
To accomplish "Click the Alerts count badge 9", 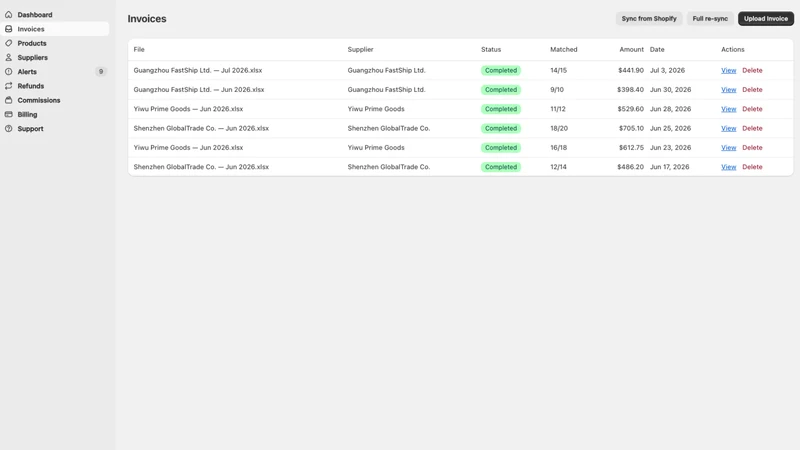I will point(101,72).
